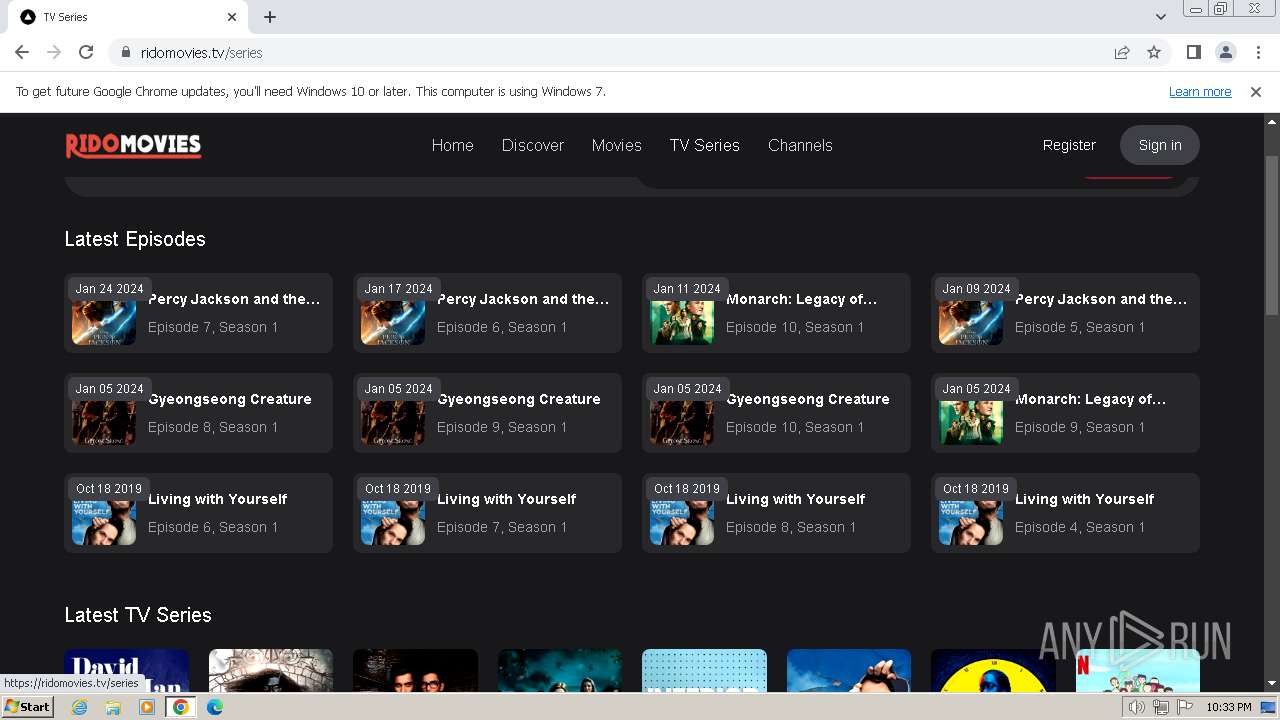The height and width of the screenshot is (720, 1280).
Task: Switch to Chrome in the taskbar
Action: pos(180,707)
